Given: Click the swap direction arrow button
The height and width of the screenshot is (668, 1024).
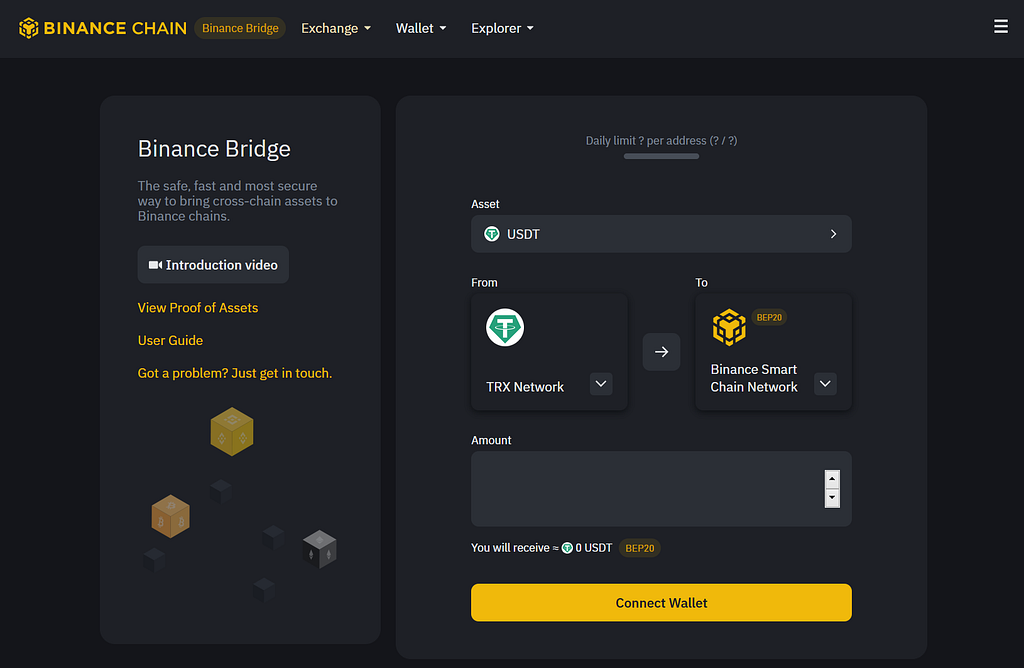Looking at the screenshot, I should tap(661, 352).
